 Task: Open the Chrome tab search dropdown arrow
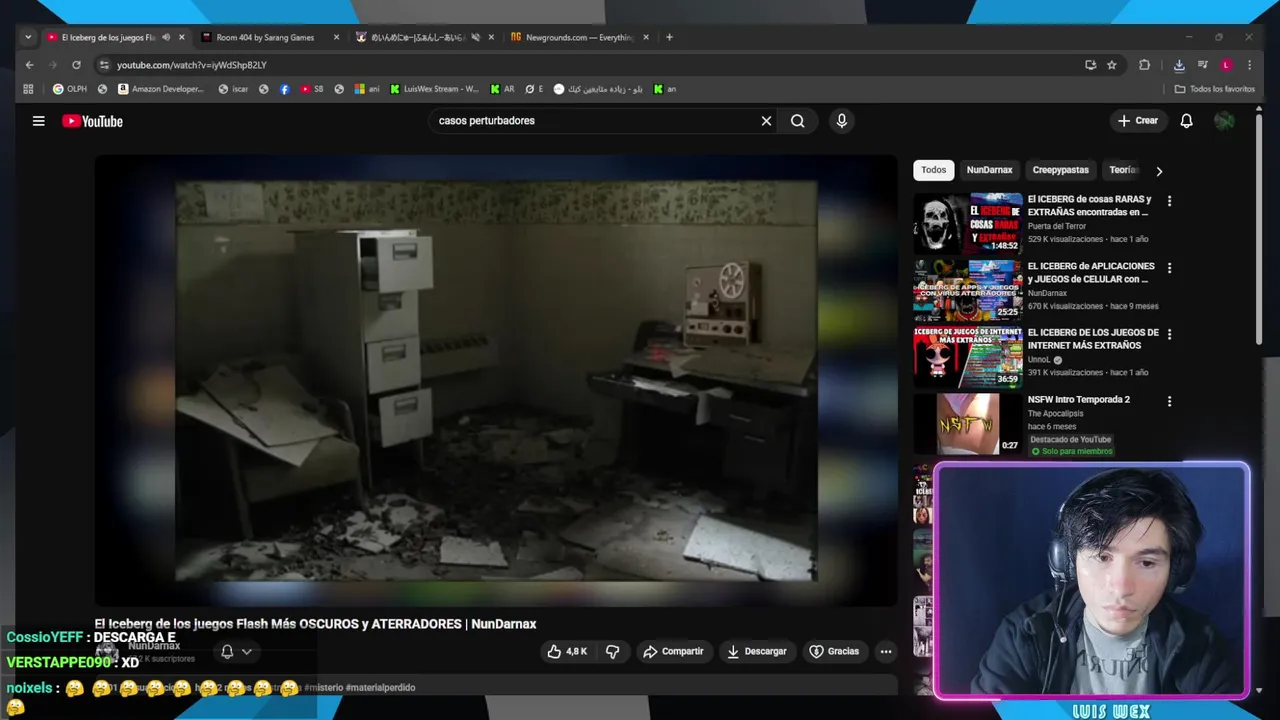tap(28, 37)
